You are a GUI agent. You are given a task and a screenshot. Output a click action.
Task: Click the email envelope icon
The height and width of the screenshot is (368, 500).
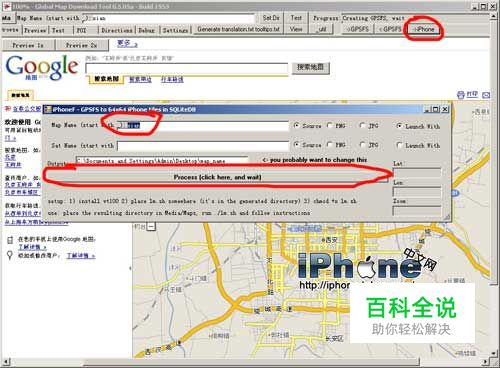486,95
